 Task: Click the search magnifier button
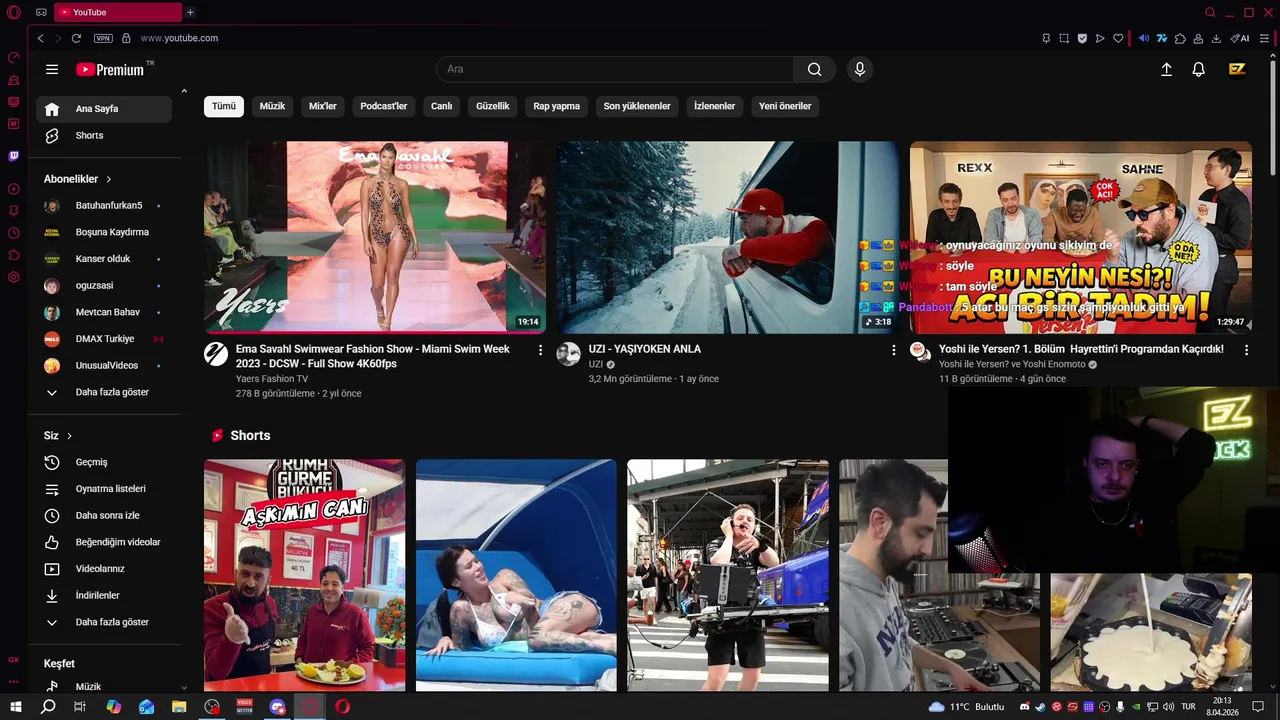pyautogui.click(x=814, y=69)
